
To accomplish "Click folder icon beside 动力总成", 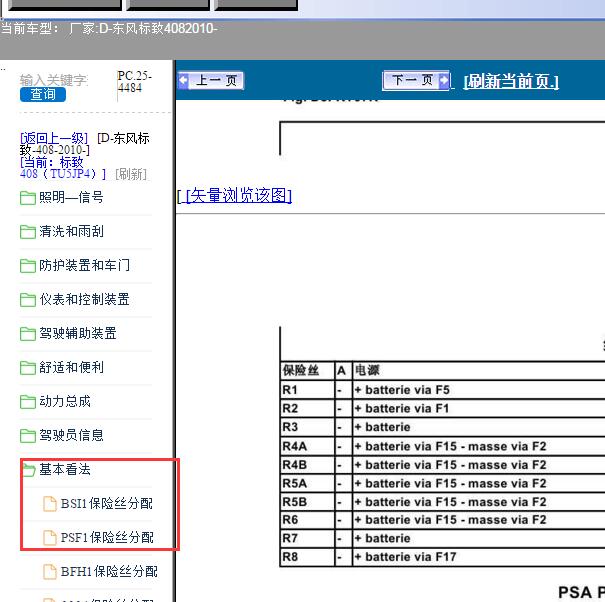I will 27,402.
